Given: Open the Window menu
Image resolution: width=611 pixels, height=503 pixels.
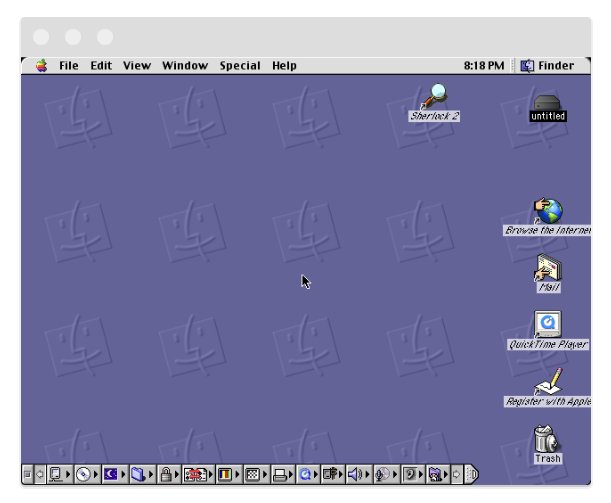Looking at the screenshot, I should tap(185, 65).
